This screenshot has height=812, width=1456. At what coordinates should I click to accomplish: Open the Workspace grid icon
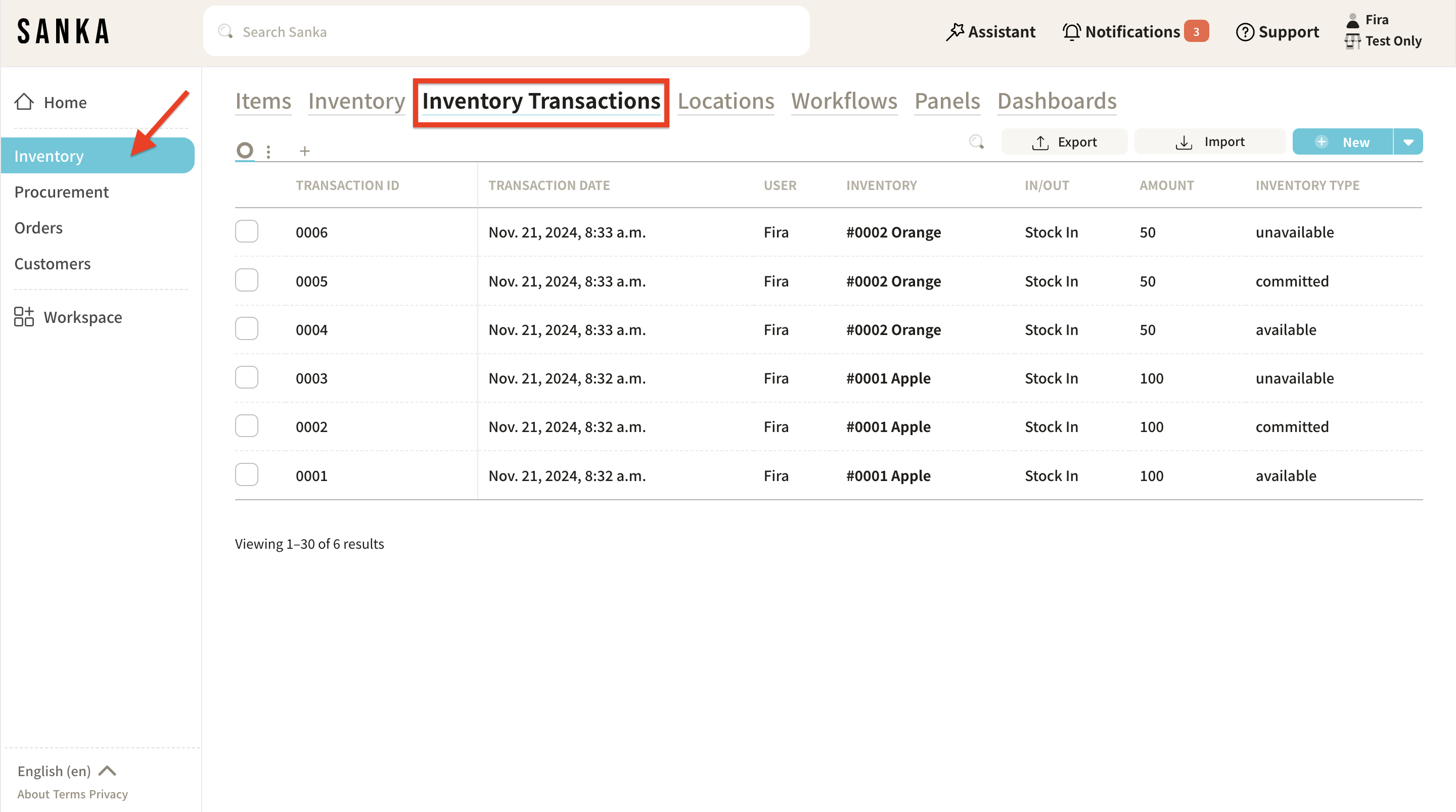(24, 317)
